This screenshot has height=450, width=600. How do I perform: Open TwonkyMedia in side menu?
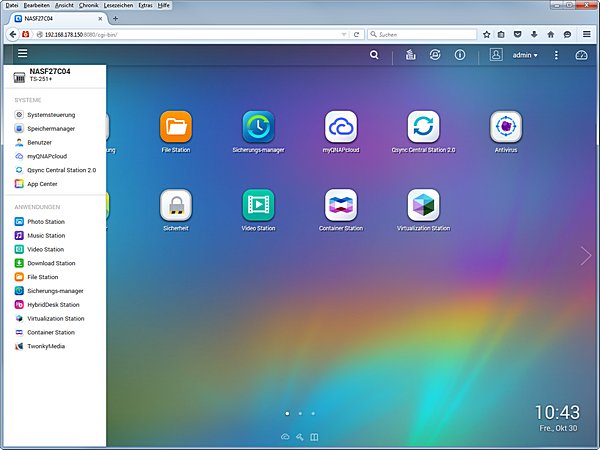[40, 346]
